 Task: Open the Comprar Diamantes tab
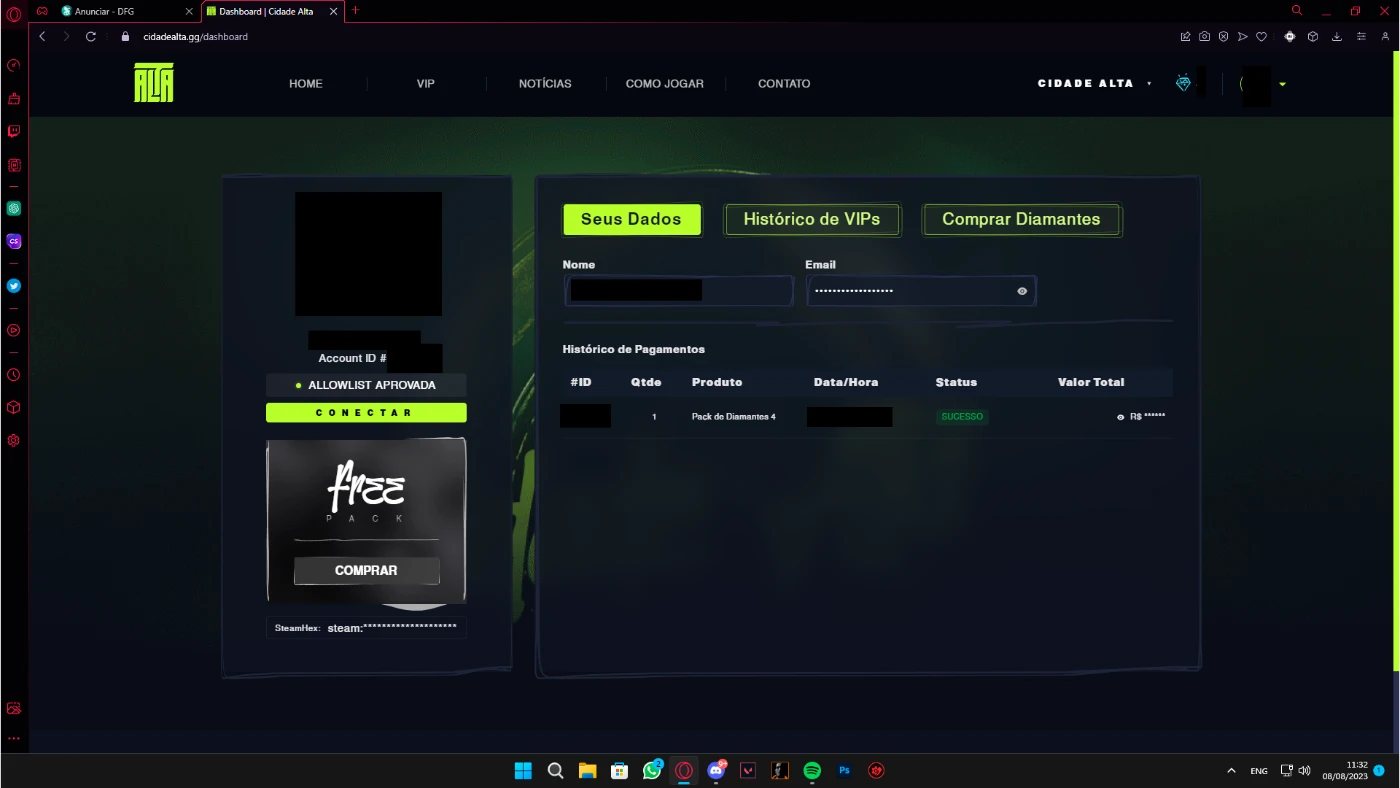(1021, 219)
